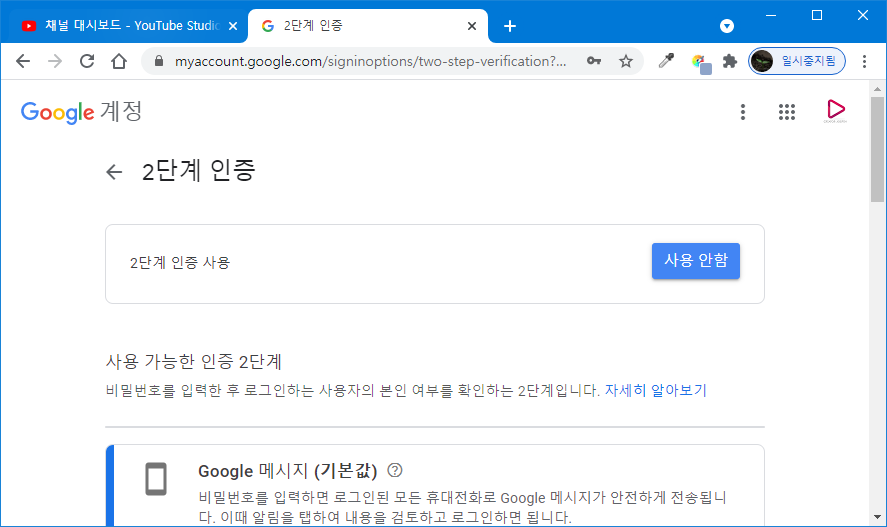
Task: Activate the eyedropper color picker extension
Action: (666, 61)
